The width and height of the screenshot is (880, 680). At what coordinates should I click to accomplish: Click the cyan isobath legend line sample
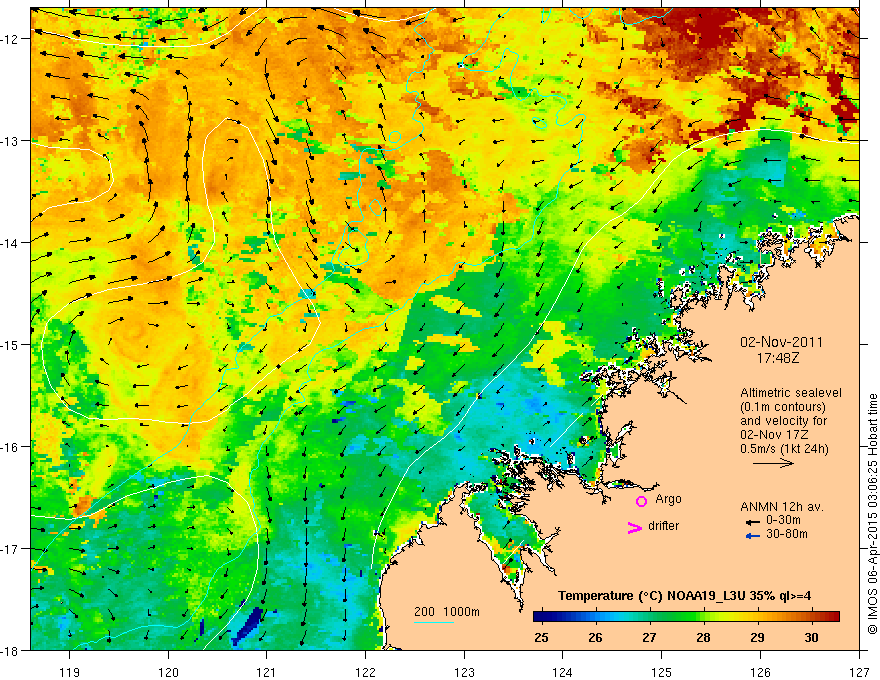pyautogui.click(x=434, y=622)
